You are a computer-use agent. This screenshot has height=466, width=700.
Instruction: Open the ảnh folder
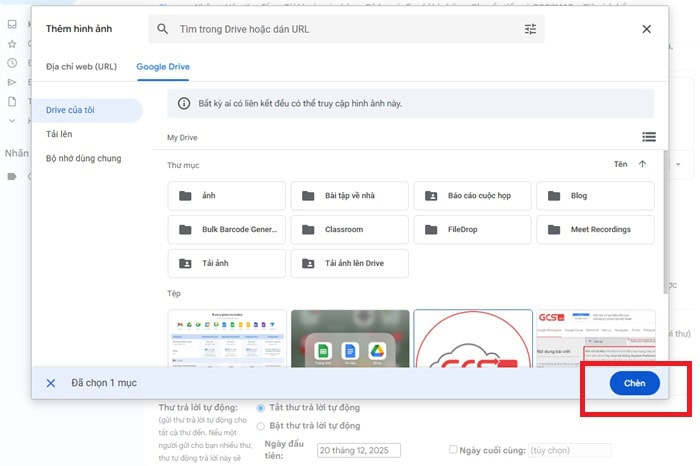click(x=226, y=196)
